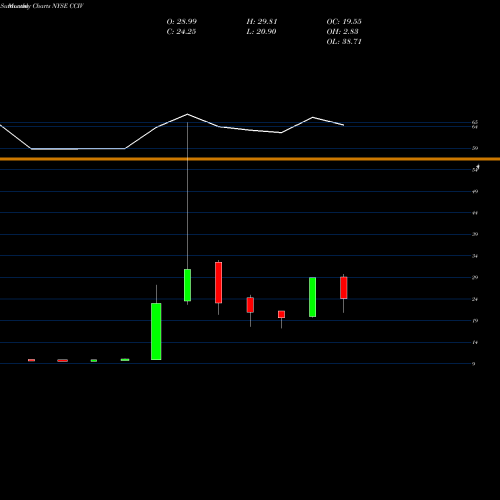Select the open value O: 28.99
500x500 pixels.
(182, 22)
